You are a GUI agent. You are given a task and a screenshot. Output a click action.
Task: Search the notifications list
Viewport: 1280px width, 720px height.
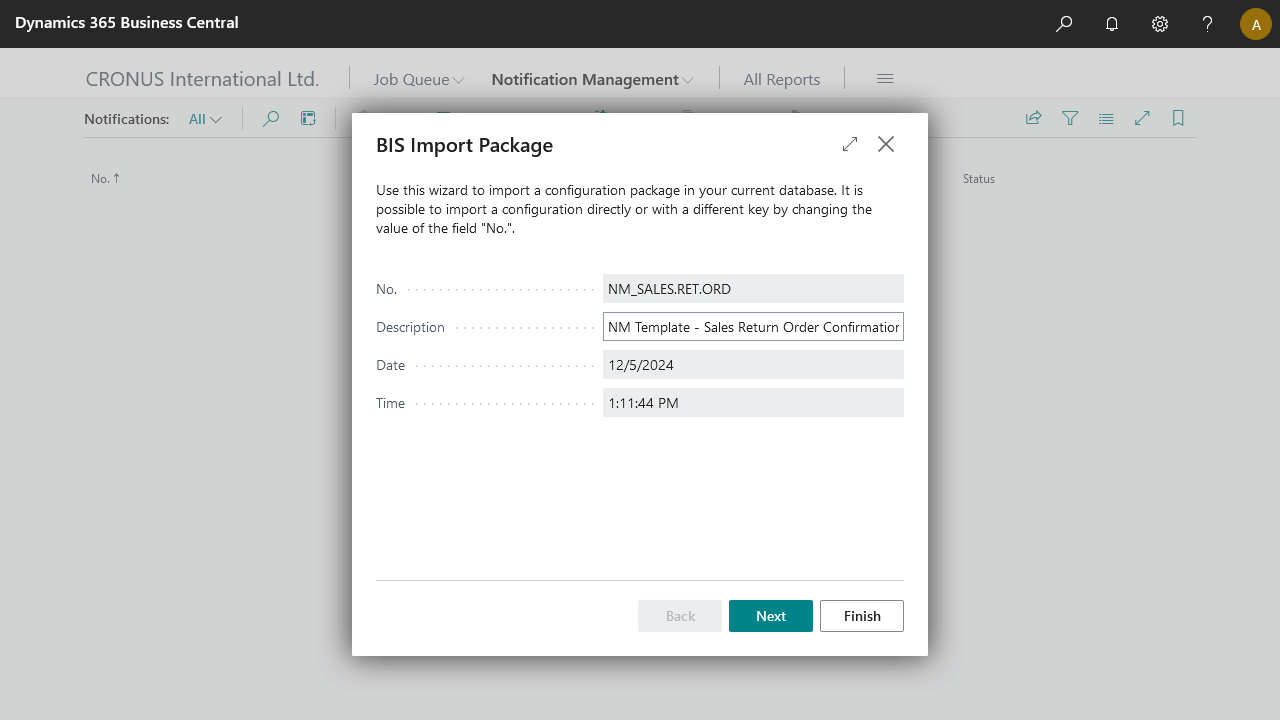pyautogui.click(x=270, y=119)
